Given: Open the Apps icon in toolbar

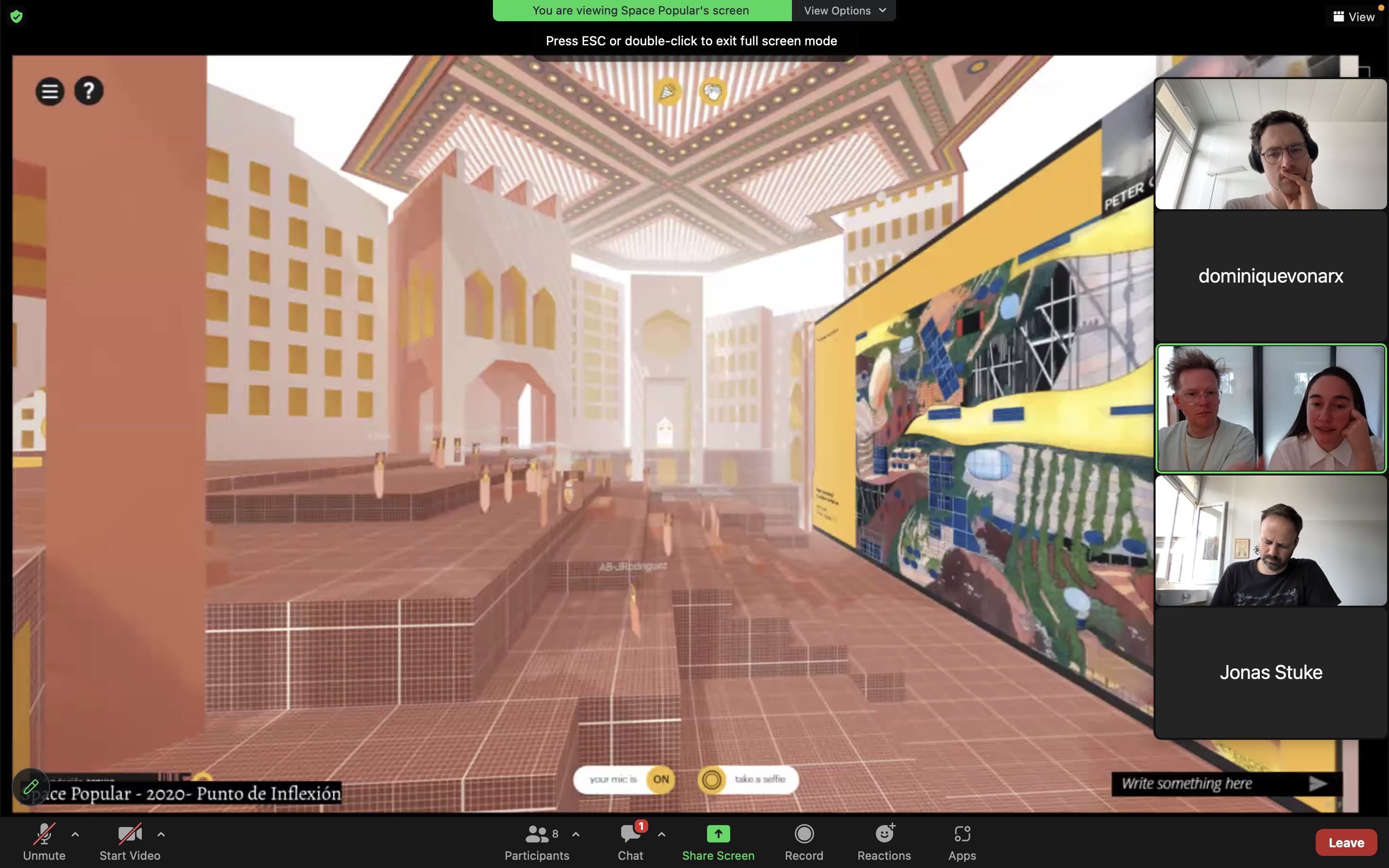Looking at the screenshot, I should point(962,834).
